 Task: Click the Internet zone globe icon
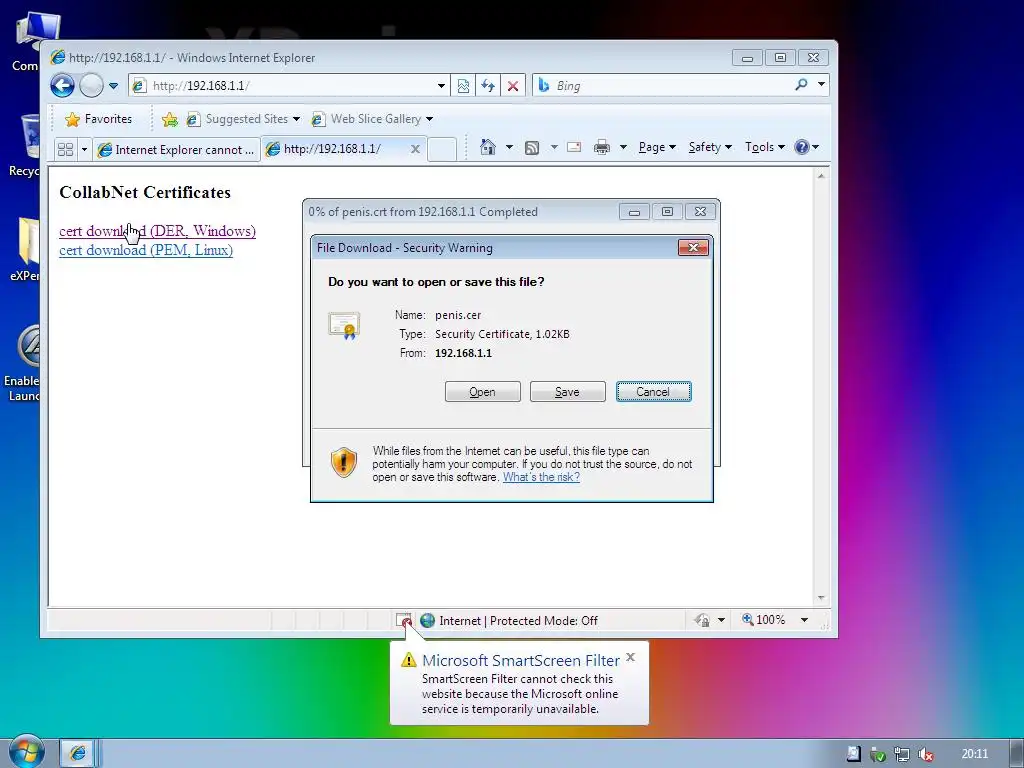[428, 620]
